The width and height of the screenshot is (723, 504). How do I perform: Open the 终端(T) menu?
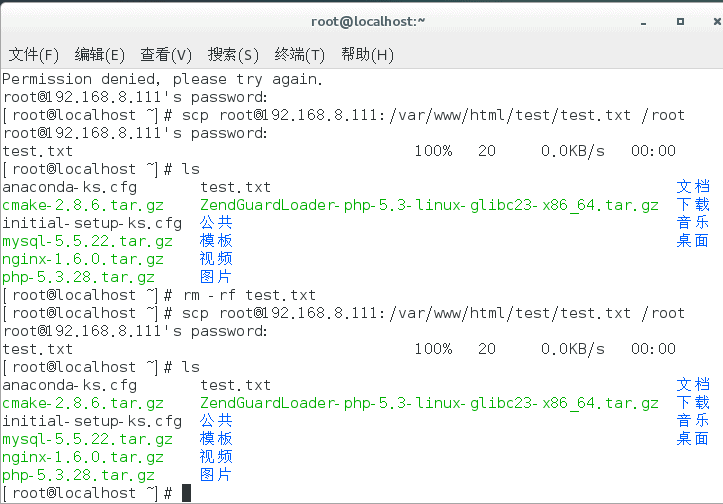pyautogui.click(x=299, y=55)
